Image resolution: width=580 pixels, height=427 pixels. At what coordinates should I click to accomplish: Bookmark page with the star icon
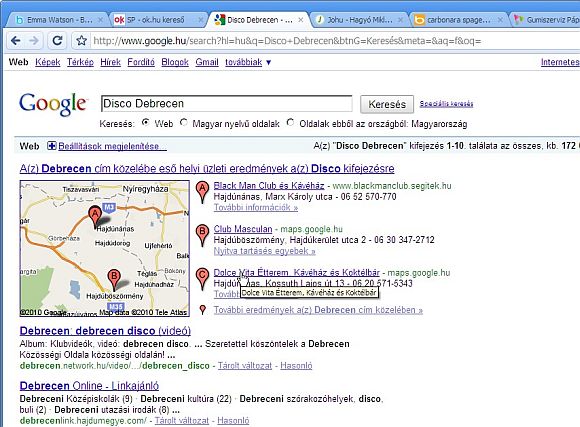[81, 40]
